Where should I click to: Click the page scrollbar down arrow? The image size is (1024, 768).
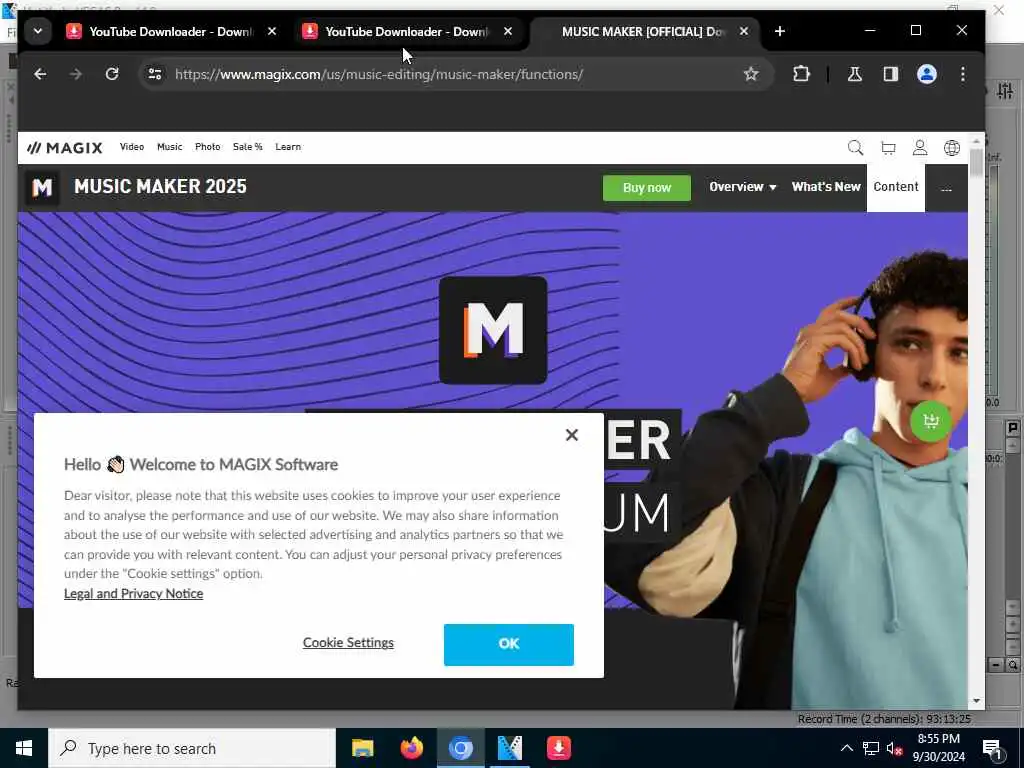click(x=976, y=701)
